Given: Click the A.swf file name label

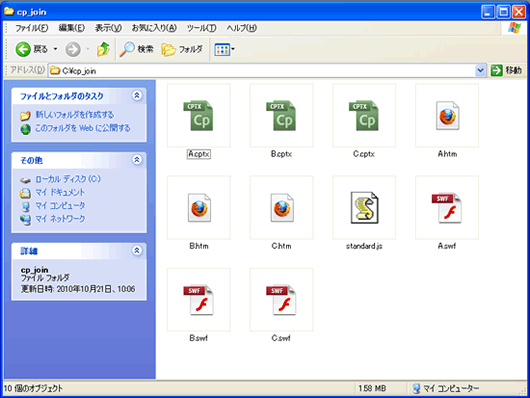Looking at the screenshot, I should pyautogui.click(x=447, y=246).
